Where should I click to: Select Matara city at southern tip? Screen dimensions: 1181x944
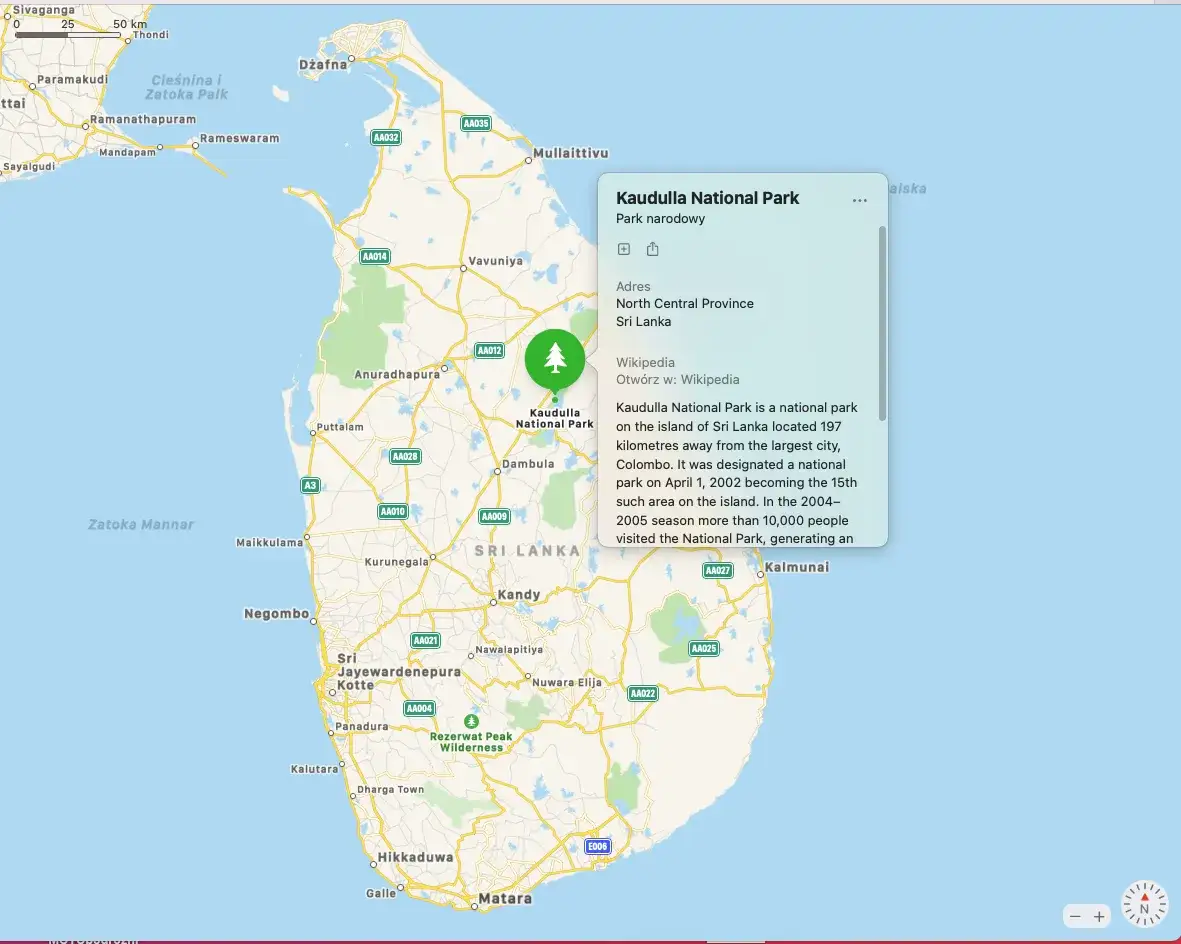pos(505,898)
